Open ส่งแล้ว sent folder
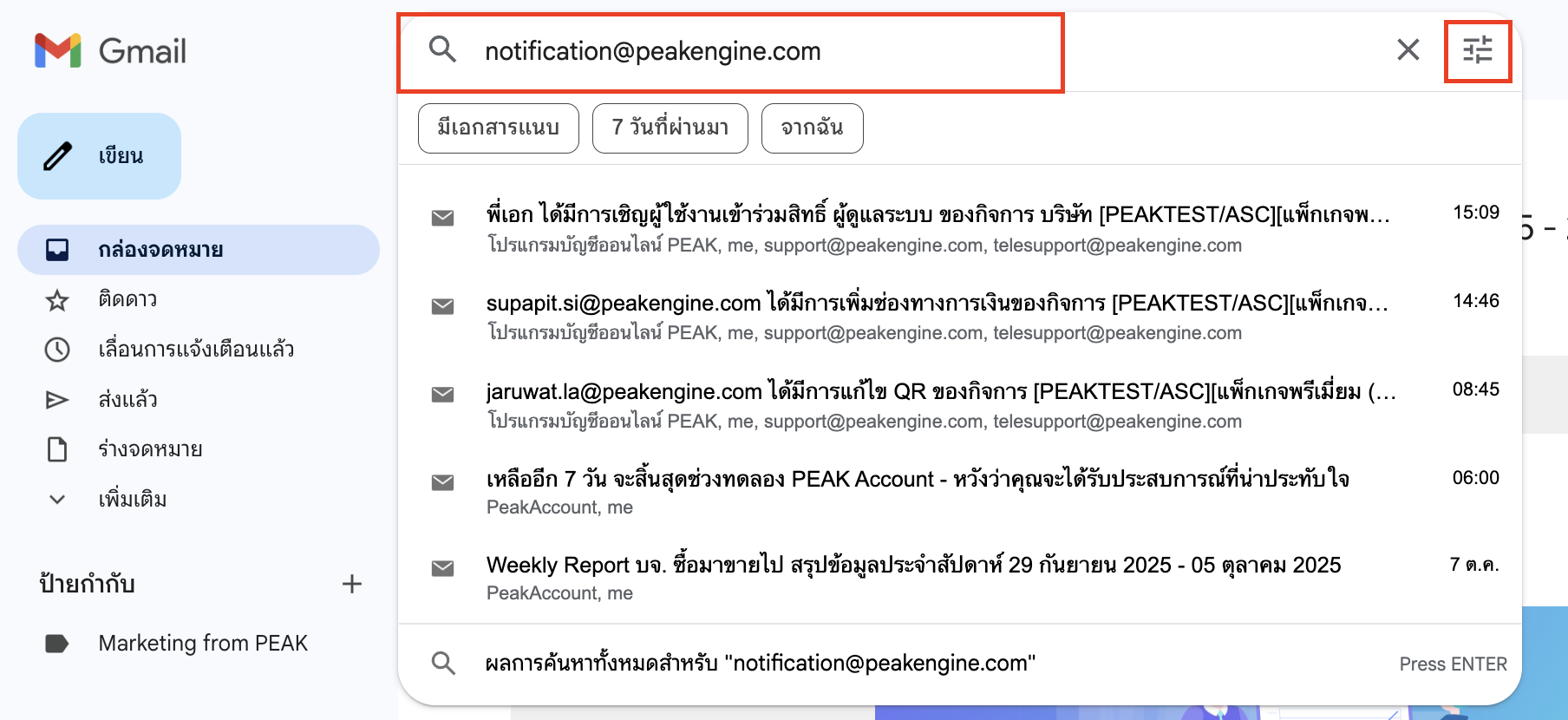1568x720 pixels. tap(199, 400)
